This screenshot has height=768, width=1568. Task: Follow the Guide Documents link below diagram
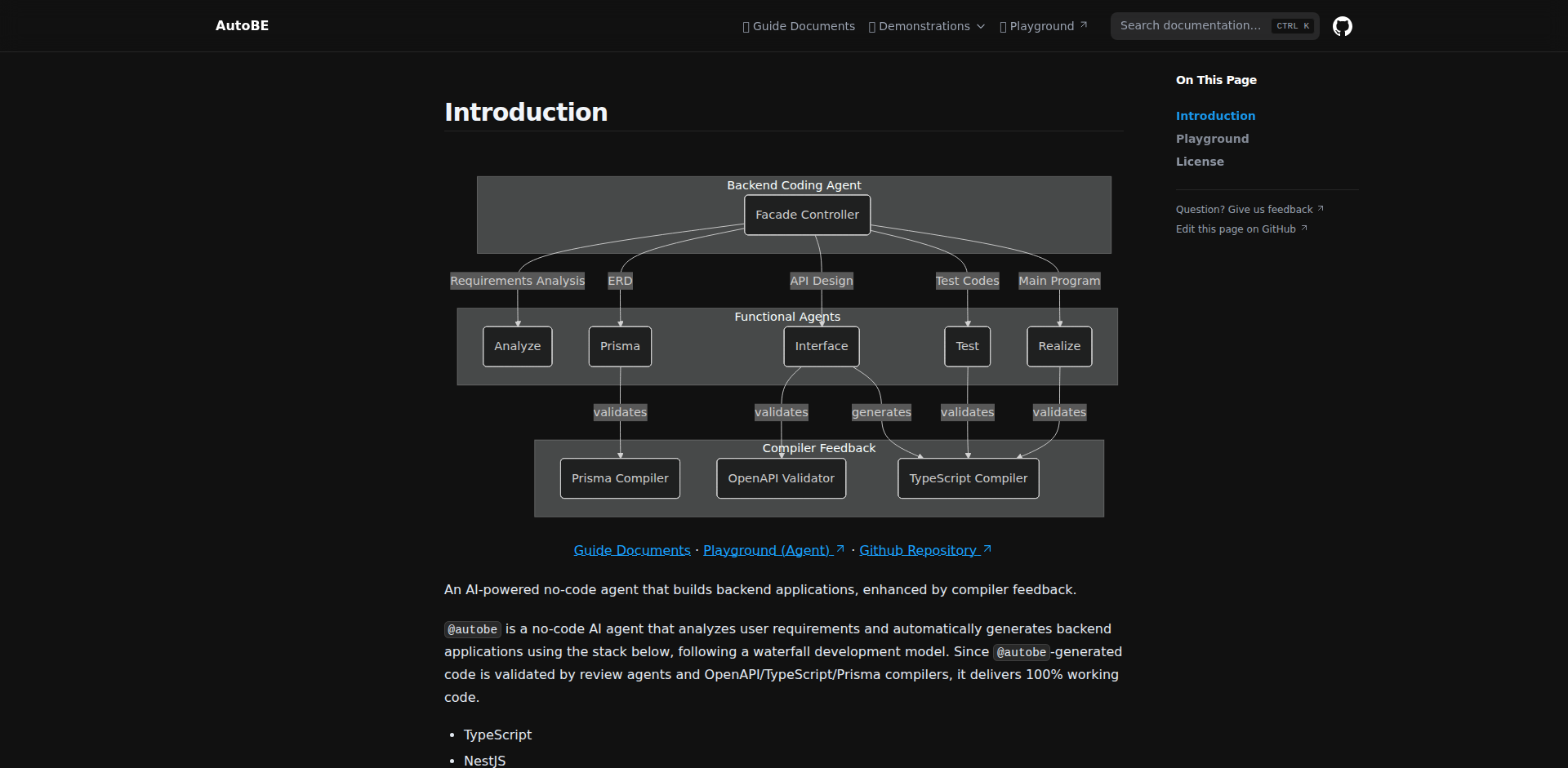coord(632,550)
